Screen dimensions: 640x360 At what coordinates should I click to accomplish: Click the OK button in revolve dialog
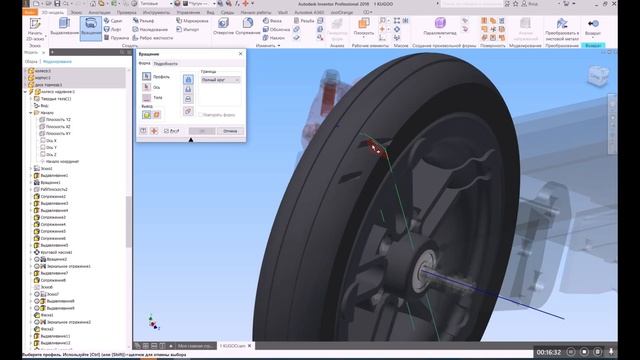[x=202, y=131]
